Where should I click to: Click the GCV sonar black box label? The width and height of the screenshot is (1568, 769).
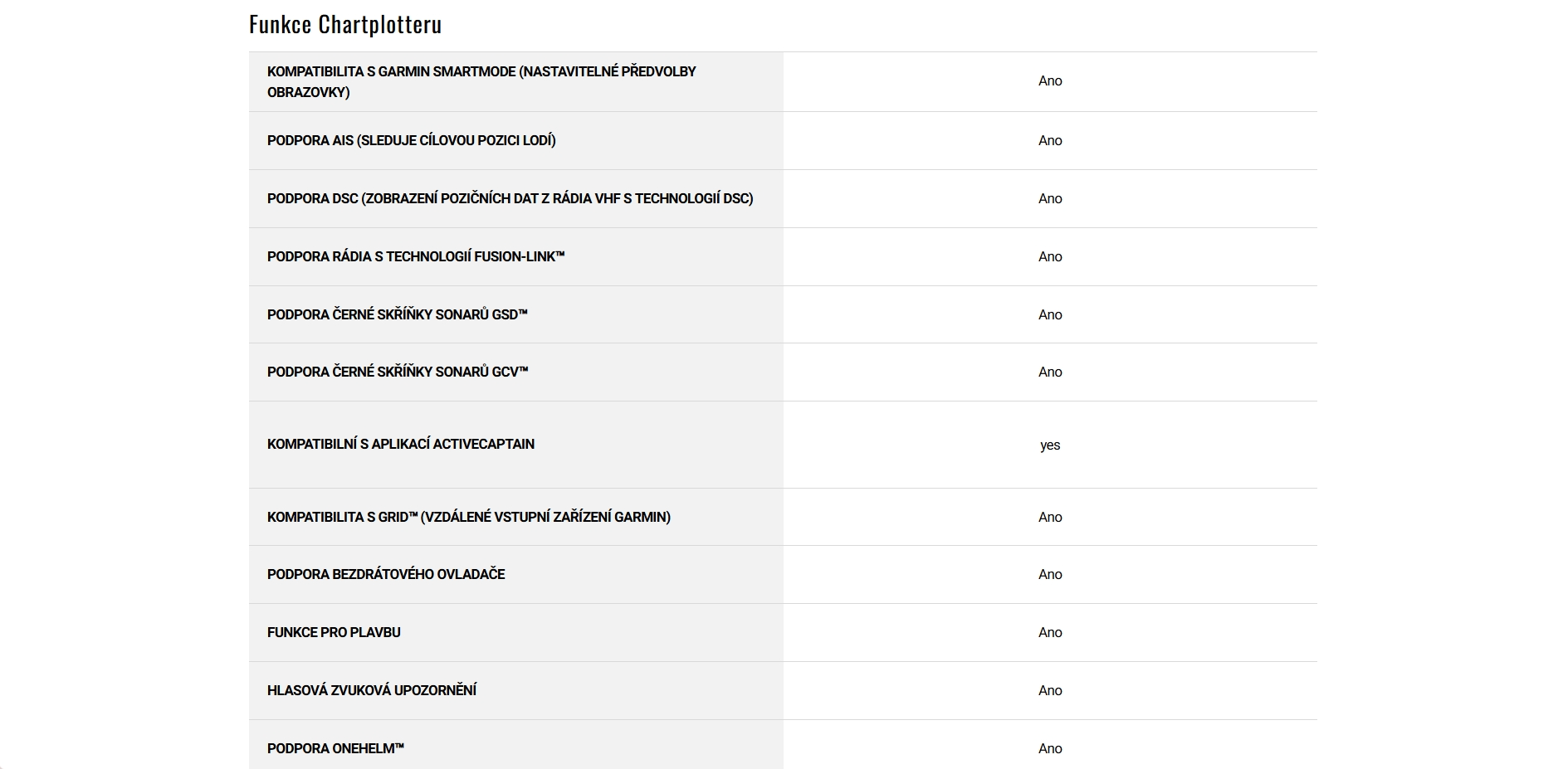[398, 372]
